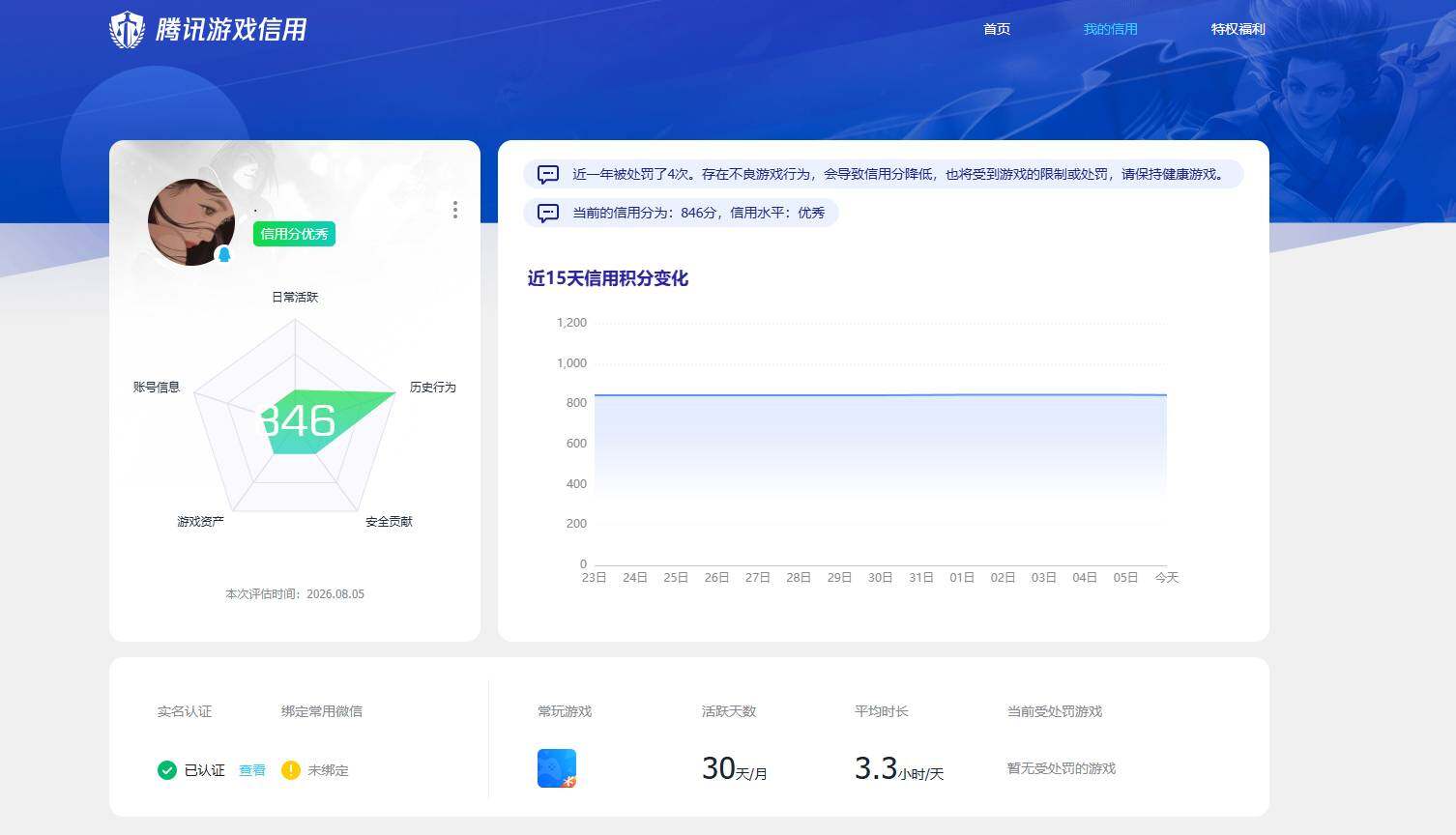Select the 我的信用 navigation tab
The width and height of the screenshot is (1456, 835).
tap(1110, 29)
